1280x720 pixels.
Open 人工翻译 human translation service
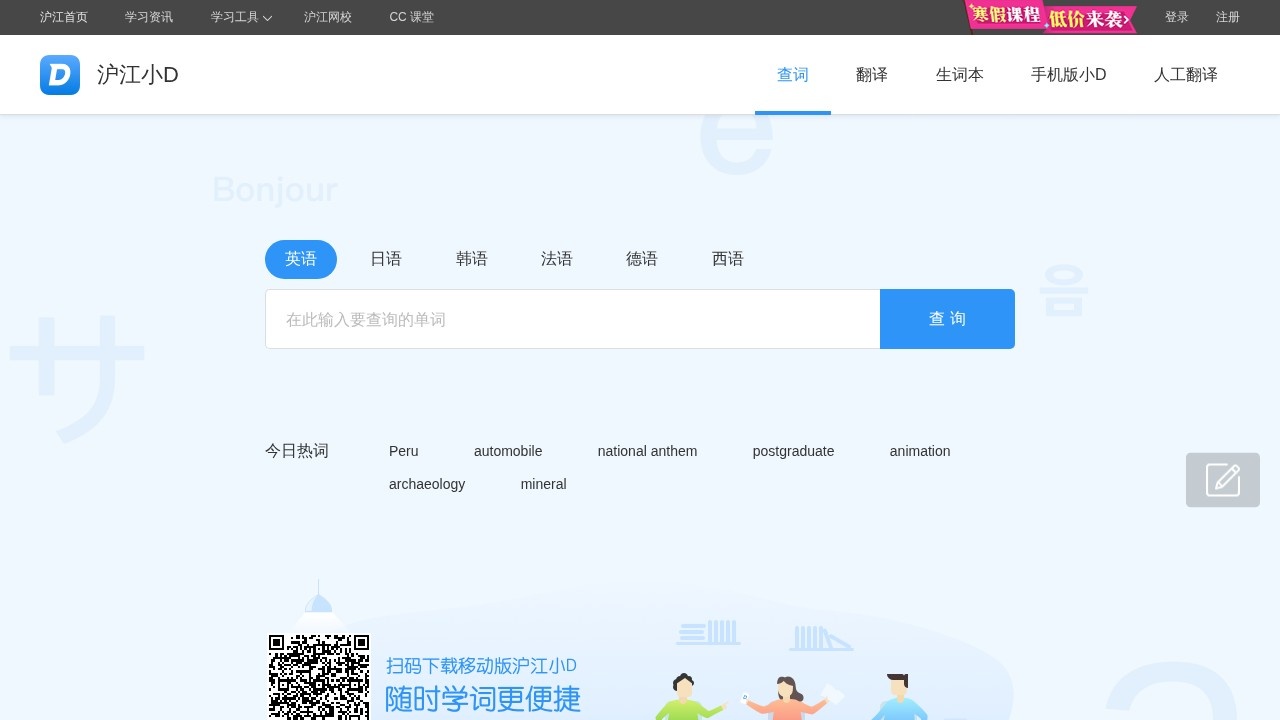(1186, 74)
